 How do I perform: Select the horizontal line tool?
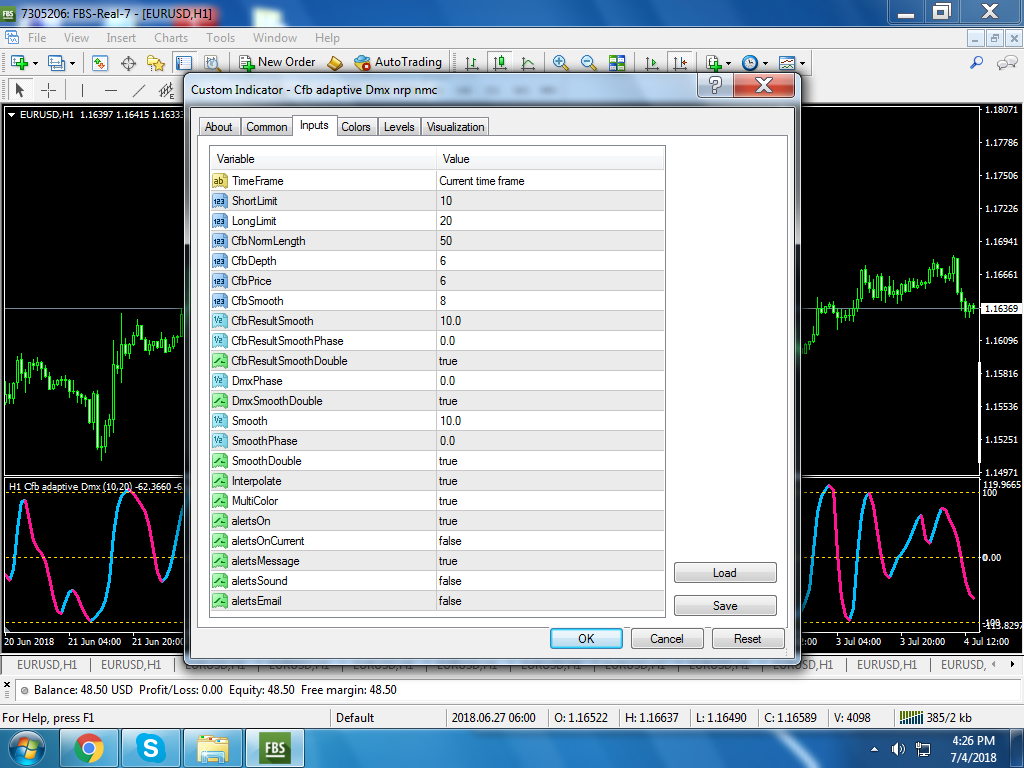[x=111, y=90]
